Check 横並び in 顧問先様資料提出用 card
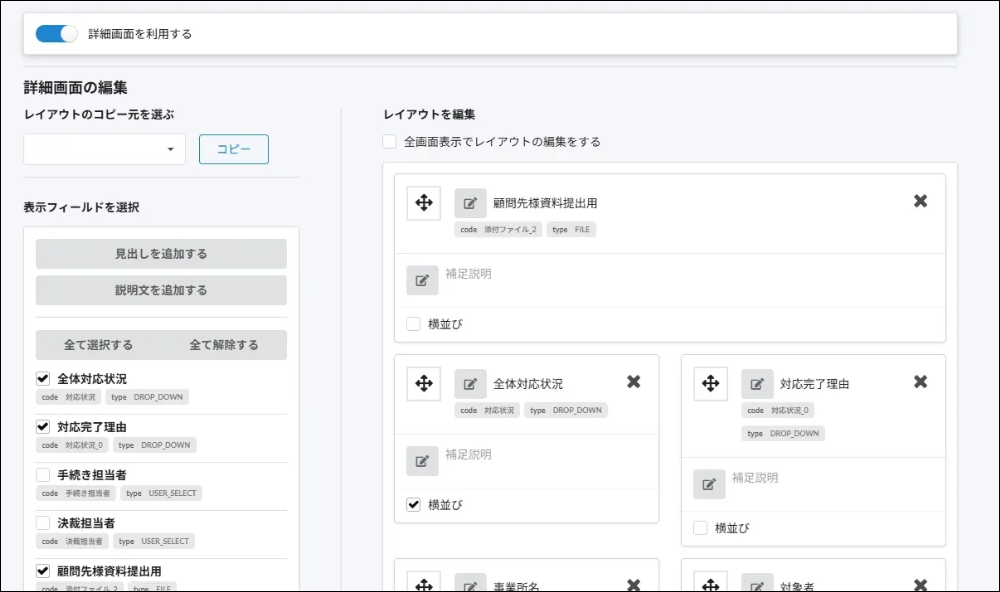This screenshot has height=592, width=1000. [x=413, y=324]
